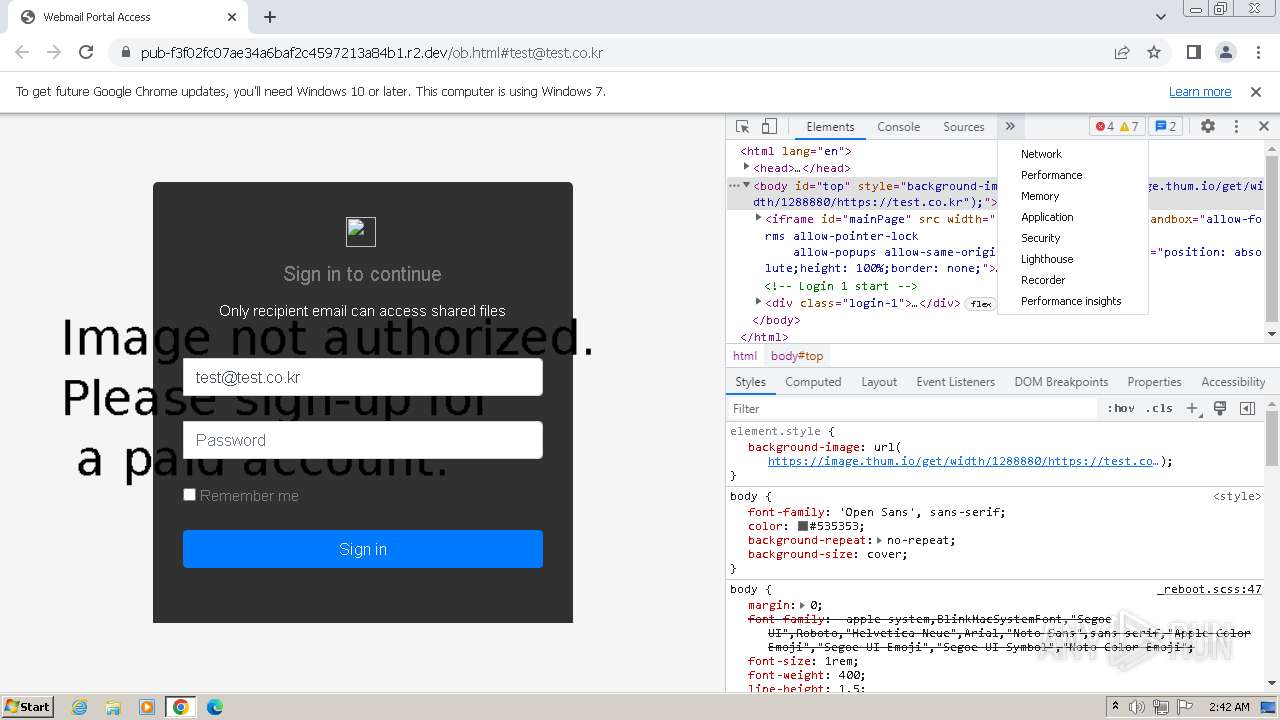Open File Explorer from the taskbar

pyautogui.click(x=113, y=707)
